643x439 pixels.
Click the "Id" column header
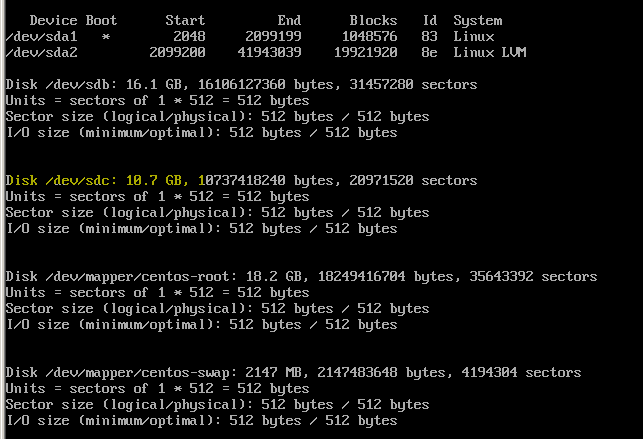tap(429, 20)
